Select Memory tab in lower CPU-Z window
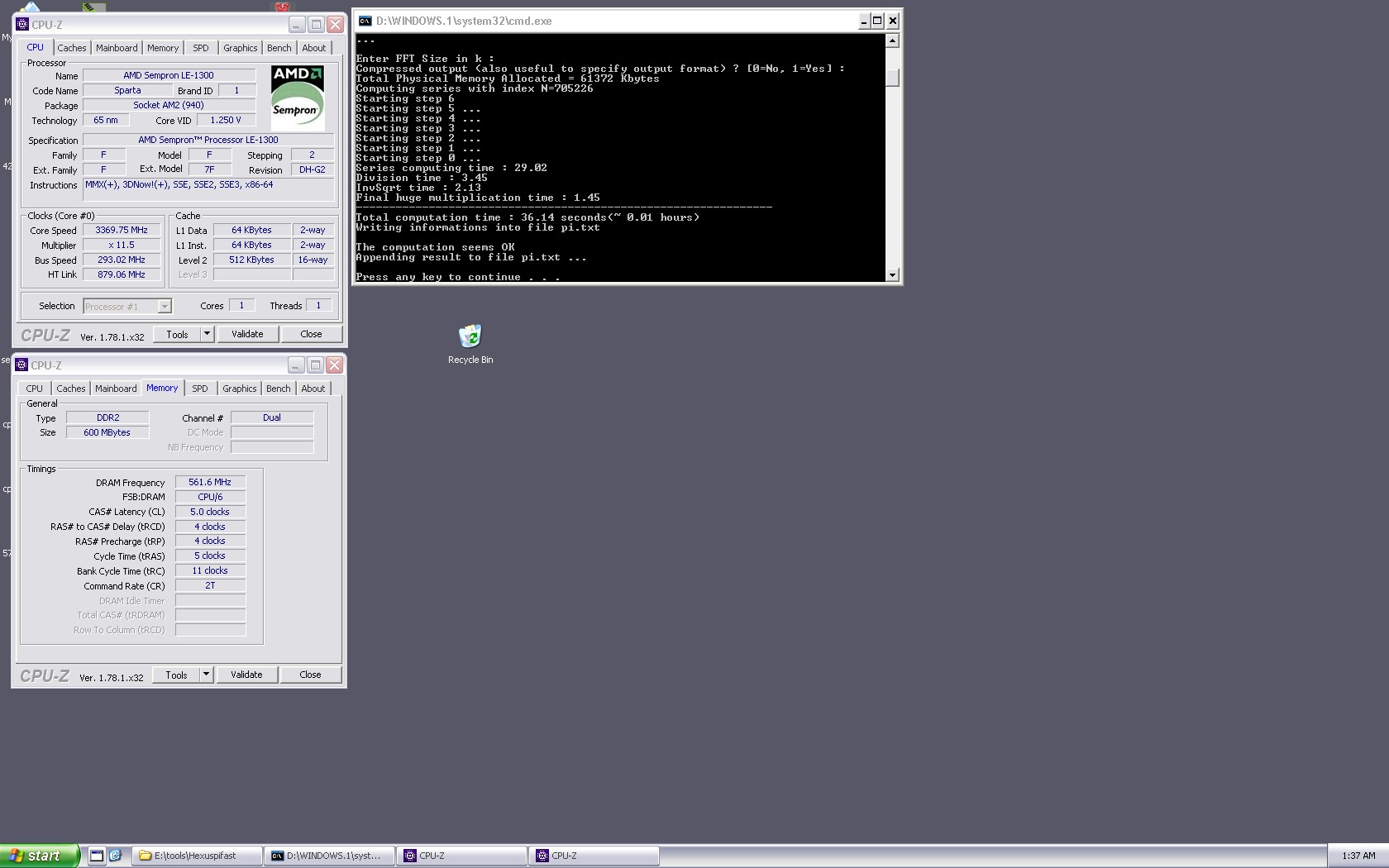This screenshot has width=1389, height=868. tap(162, 388)
